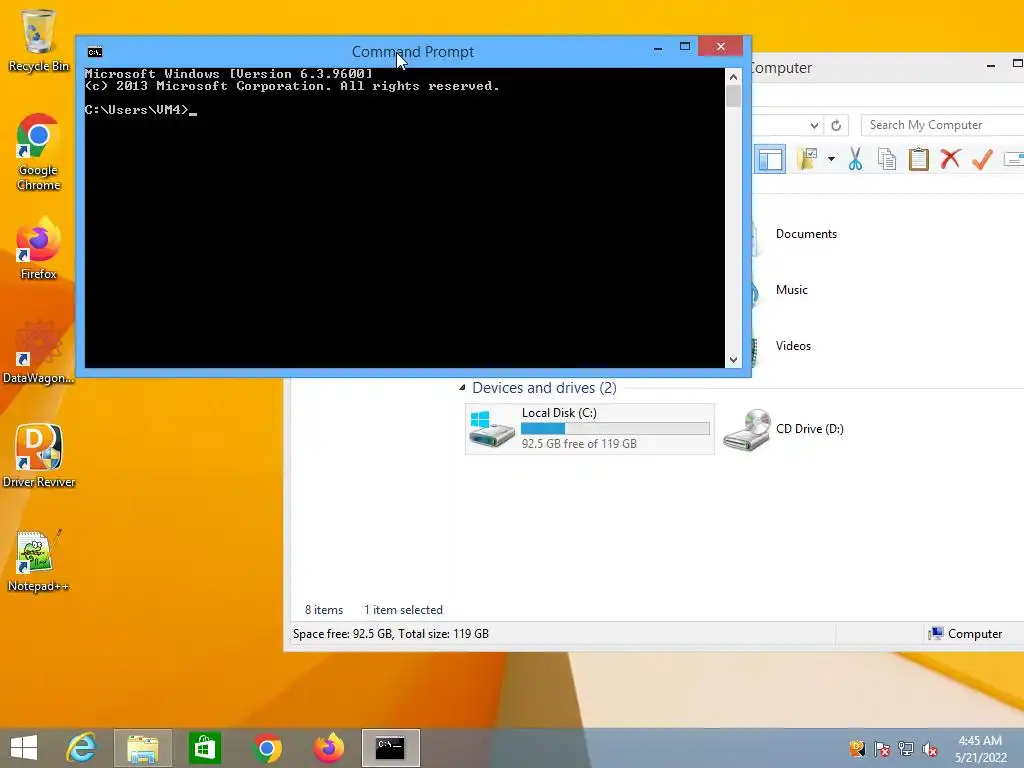Click the network status tray icon
Viewport: 1024px width, 768px height.
pyautogui.click(x=906, y=749)
